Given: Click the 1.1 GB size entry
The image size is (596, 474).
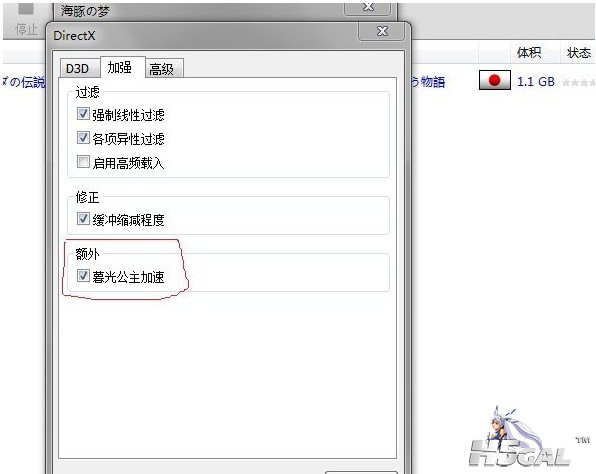Looking at the screenshot, I should pyautogui.click(x=535, y=81).
